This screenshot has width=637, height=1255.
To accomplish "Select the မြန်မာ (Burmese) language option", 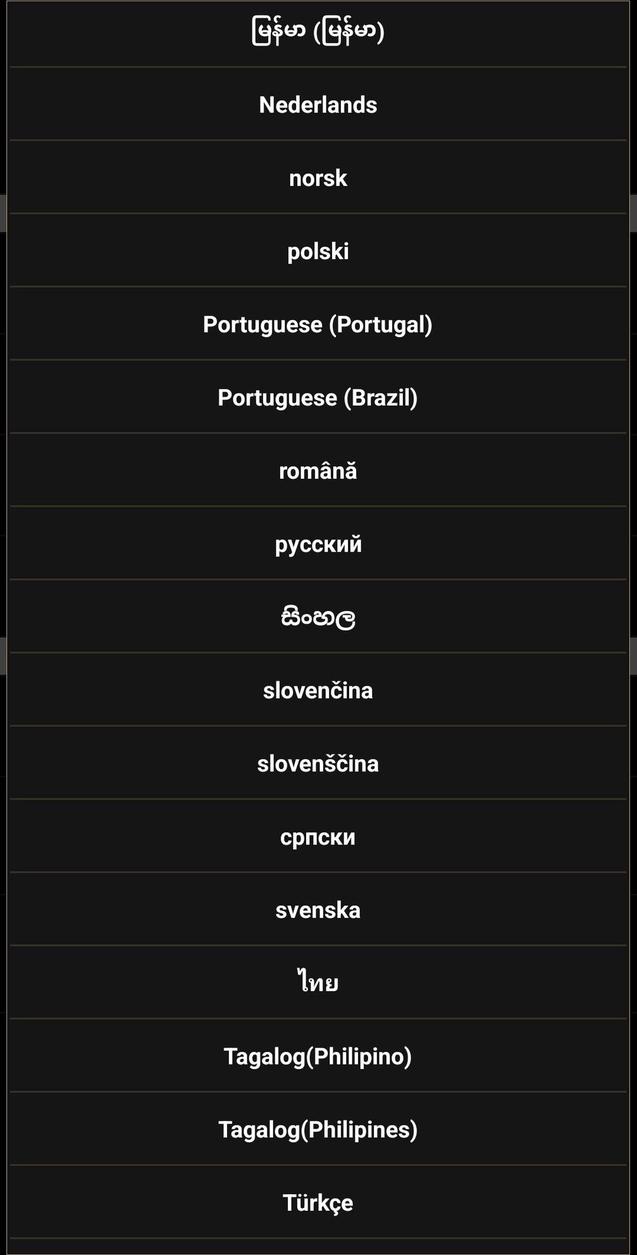I will [x=318, y=31].
